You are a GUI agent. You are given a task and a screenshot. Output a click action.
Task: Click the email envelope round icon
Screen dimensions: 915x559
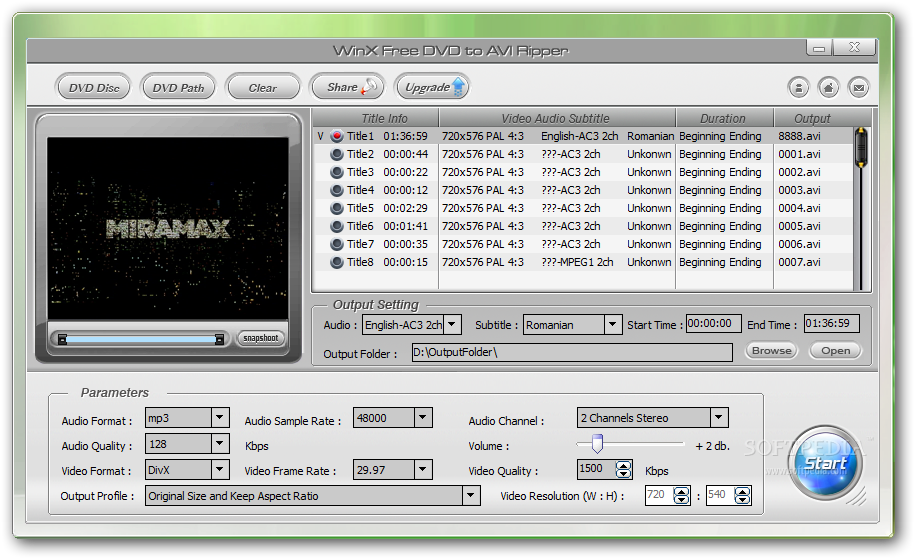point(859,88)
